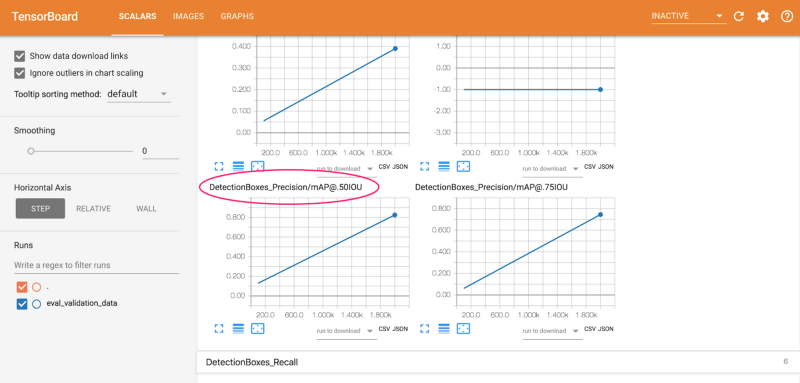Toggle log scale on the chart above mAP@.50IOU

tap(238, 166)
